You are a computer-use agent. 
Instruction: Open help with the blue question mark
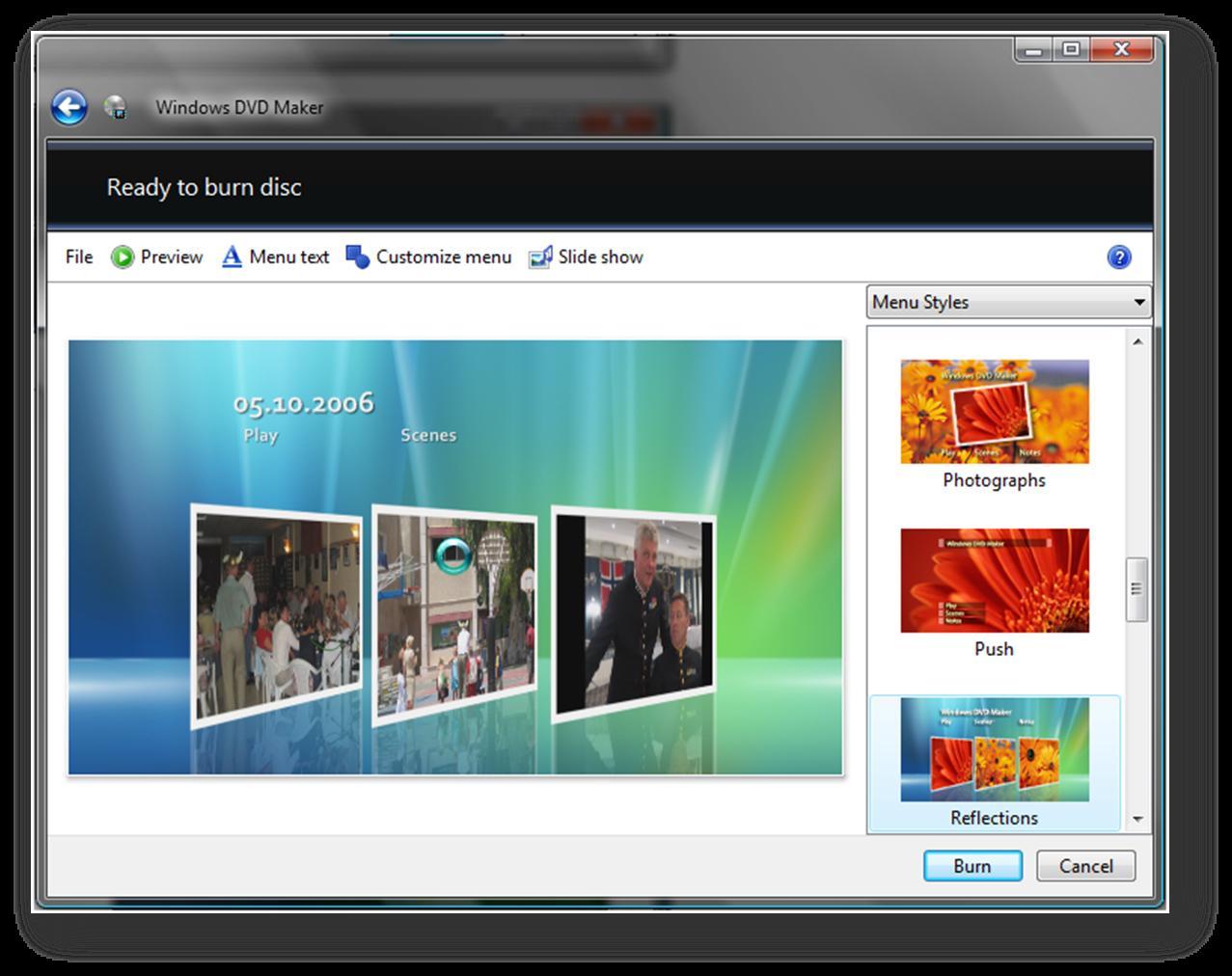1119,258
